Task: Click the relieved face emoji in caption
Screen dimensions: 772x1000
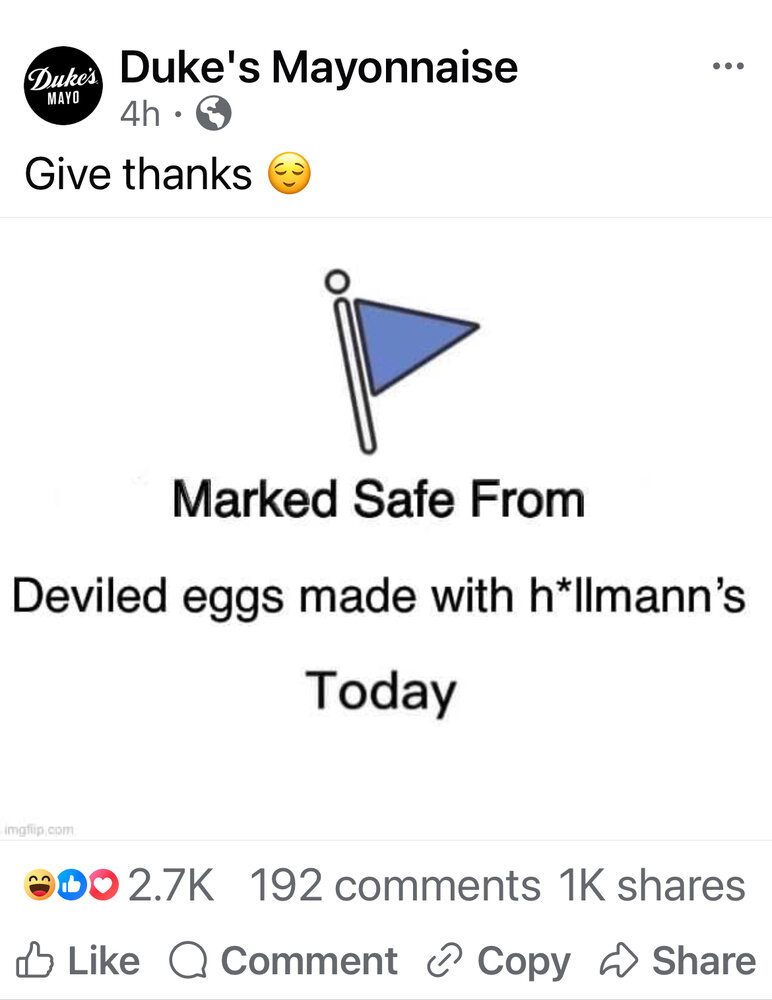Action: (x=289, y=176)
